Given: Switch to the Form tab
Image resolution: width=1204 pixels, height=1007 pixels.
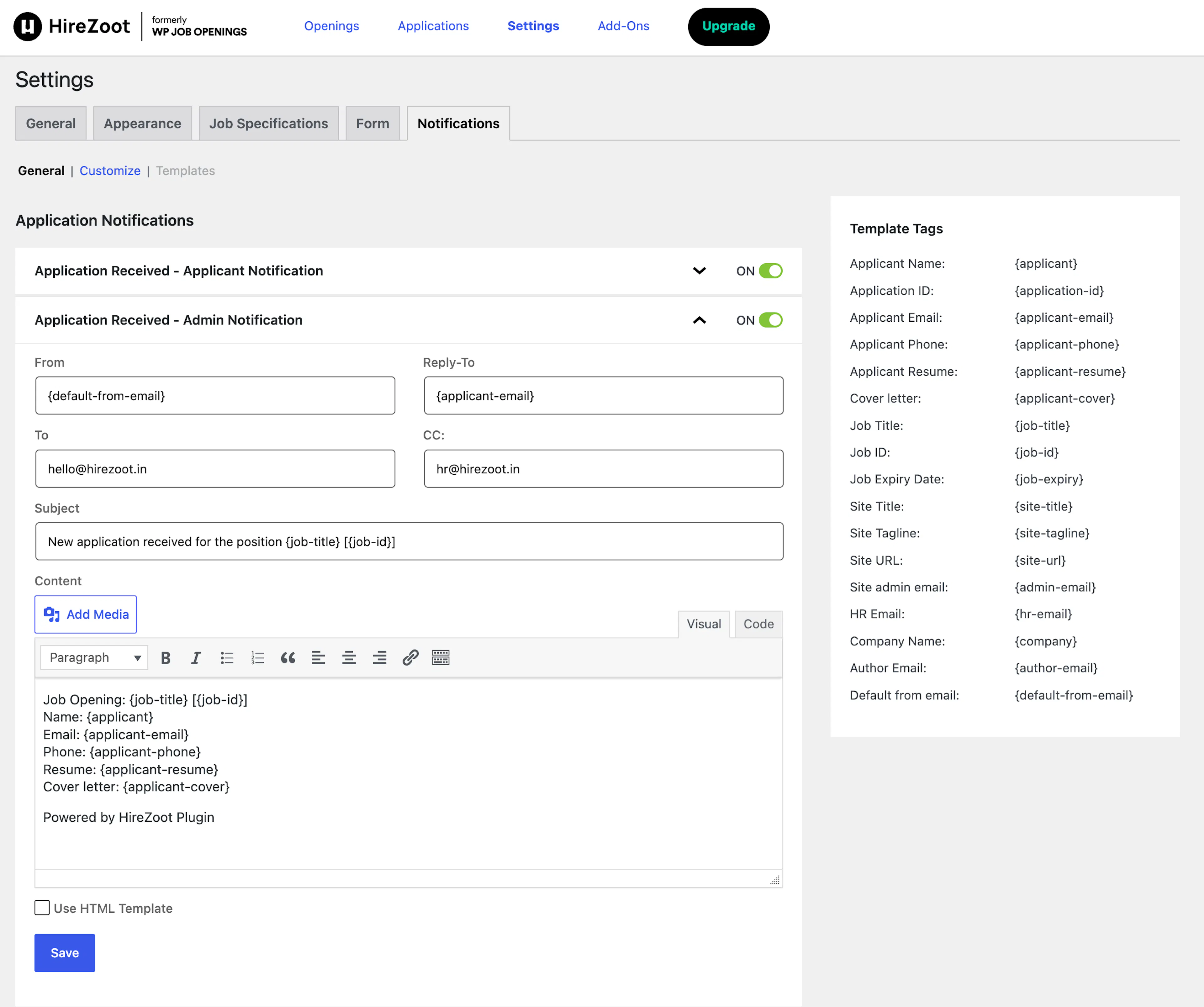Looking at the screenshot, I should point(373,123).
